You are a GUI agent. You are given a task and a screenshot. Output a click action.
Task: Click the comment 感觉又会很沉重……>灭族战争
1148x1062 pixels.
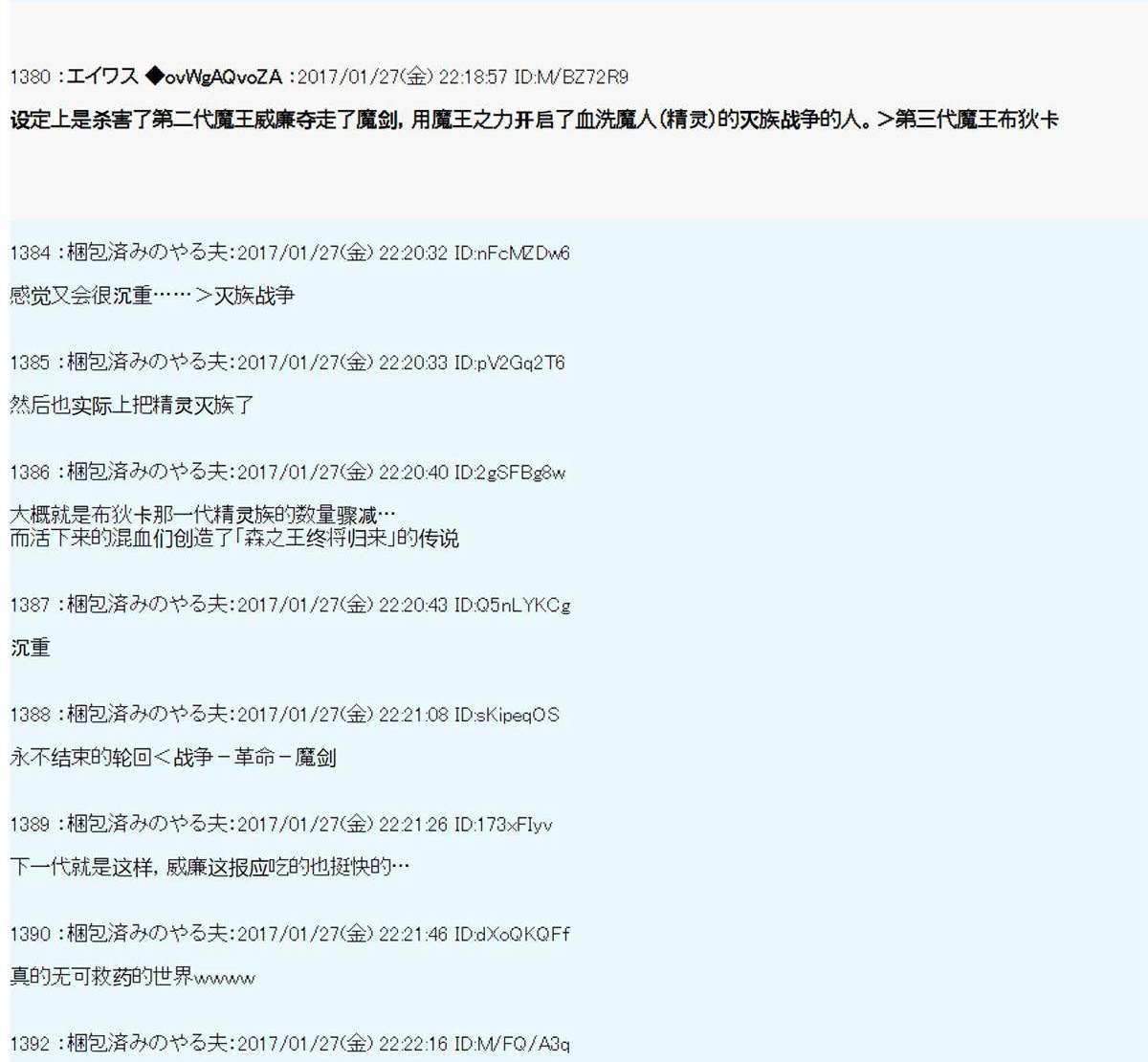[x=152, y=296]
